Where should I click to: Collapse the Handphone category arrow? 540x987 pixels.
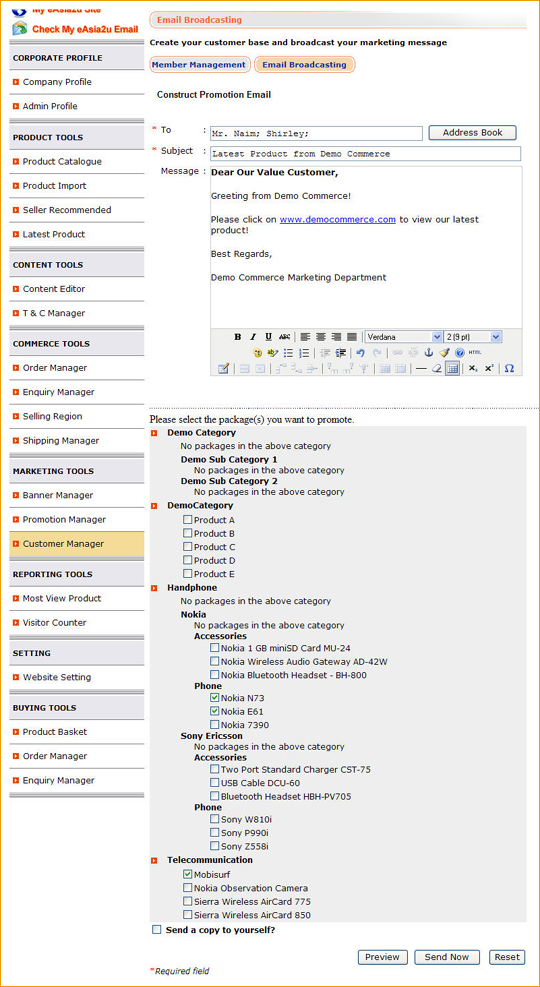pos(154,588)
